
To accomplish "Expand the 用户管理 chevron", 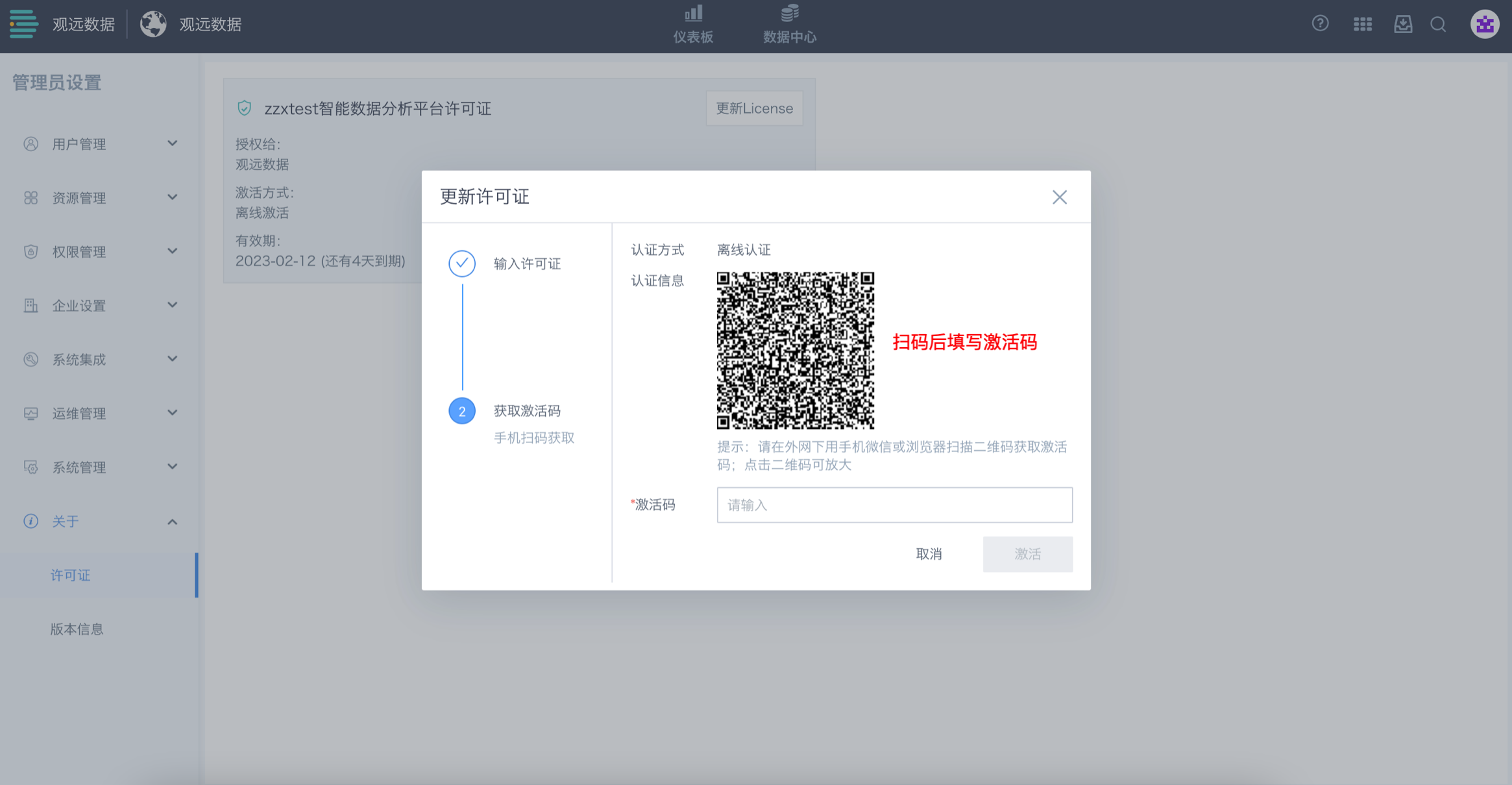I will [x=172, y=143].
